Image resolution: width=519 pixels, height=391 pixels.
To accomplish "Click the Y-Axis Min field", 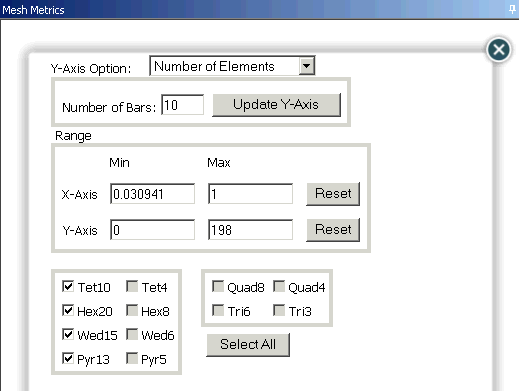I will [152, 230].
